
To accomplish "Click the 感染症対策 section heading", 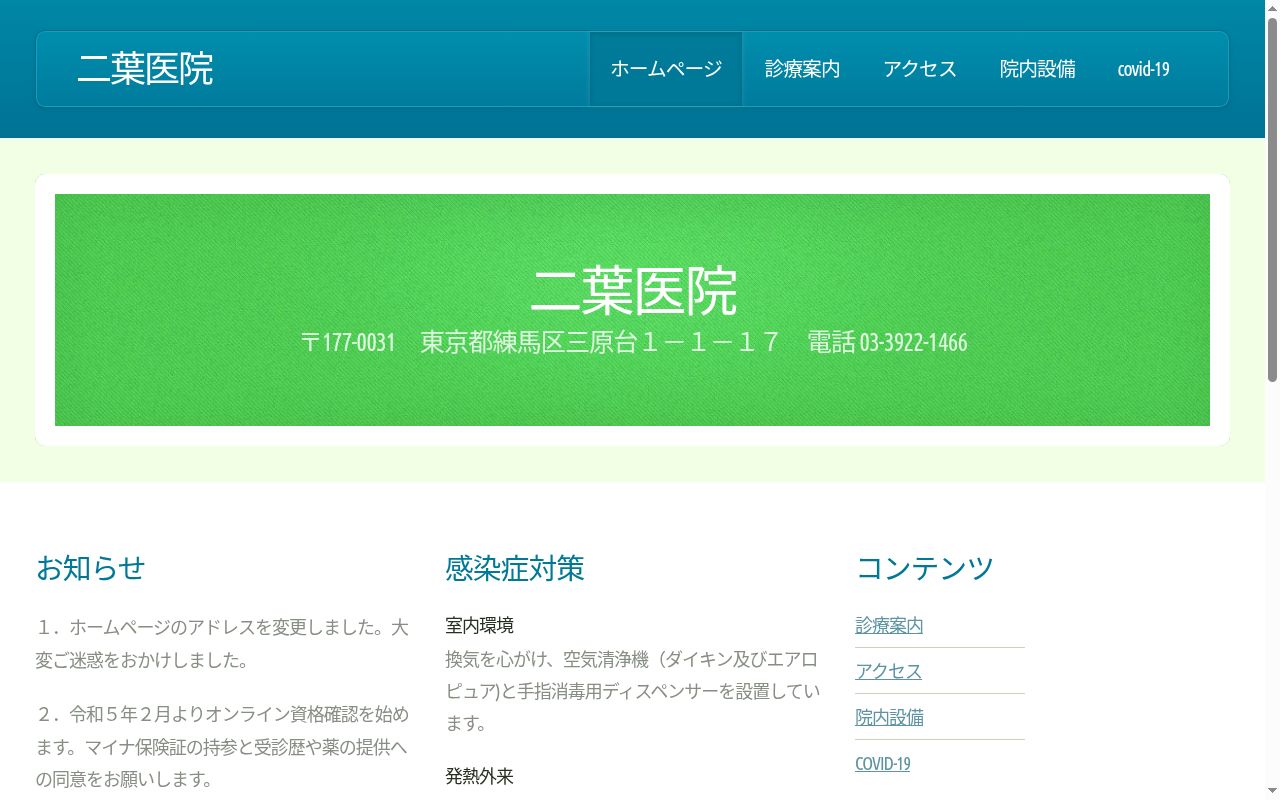I will tap(515, 568).
